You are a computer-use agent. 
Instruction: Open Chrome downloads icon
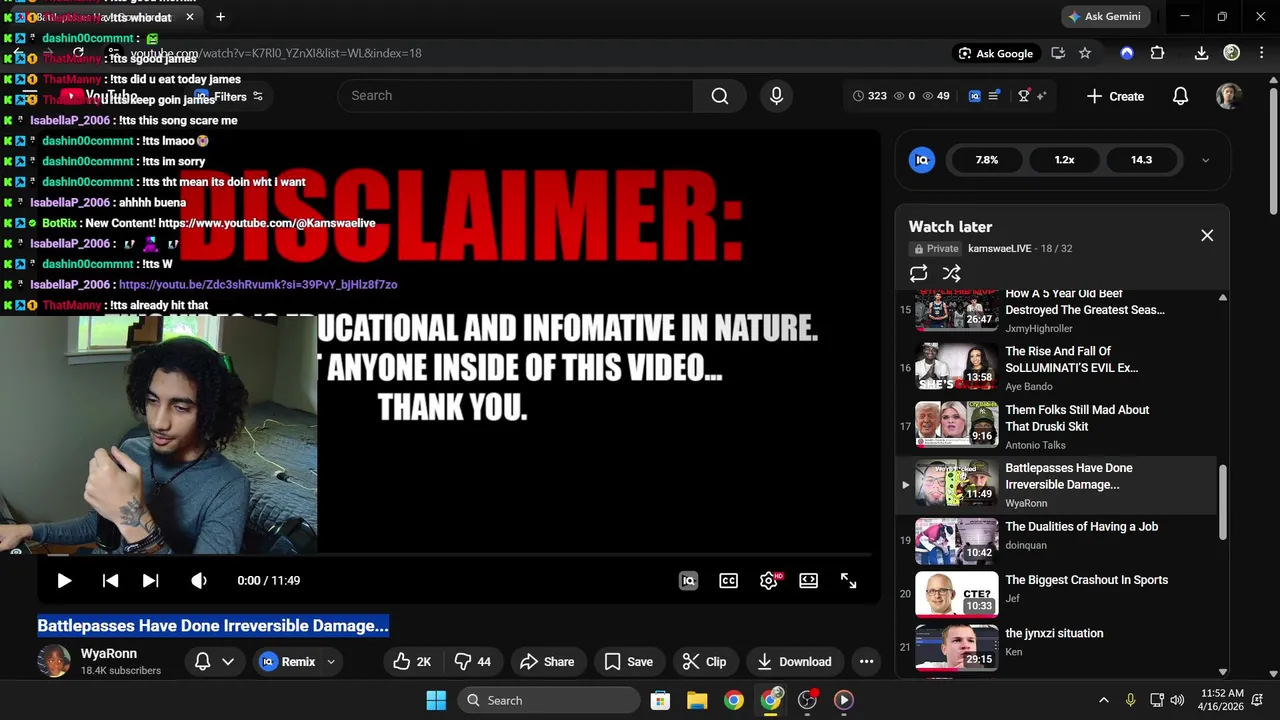tap(1201, 54)
